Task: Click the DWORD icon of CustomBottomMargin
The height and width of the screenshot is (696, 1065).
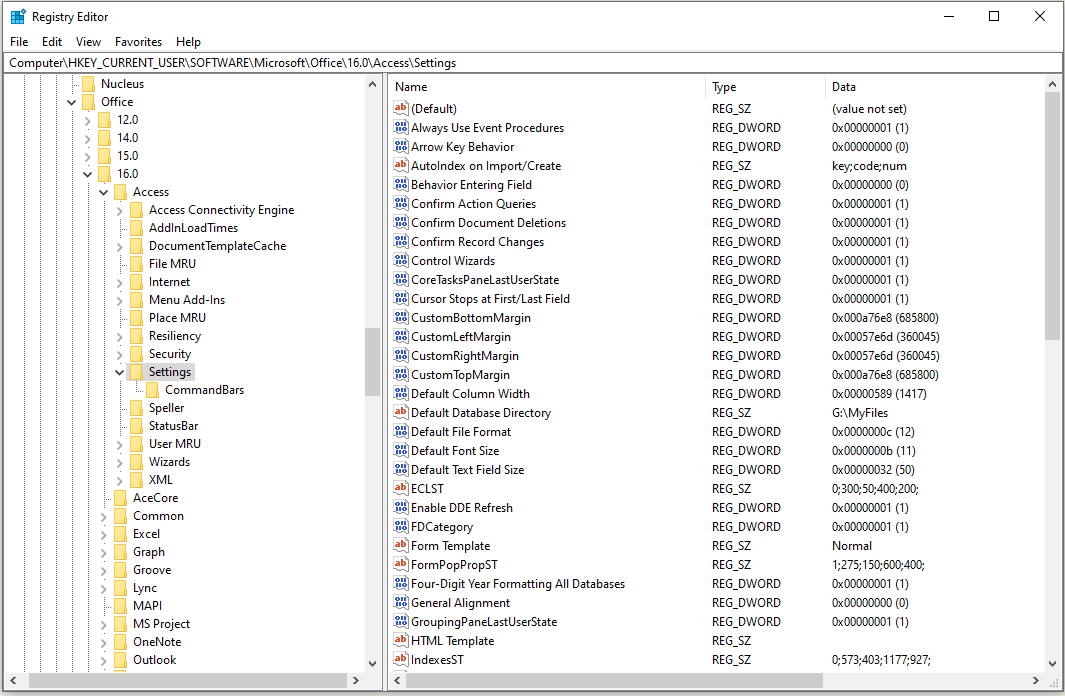Action: [401, 317]
